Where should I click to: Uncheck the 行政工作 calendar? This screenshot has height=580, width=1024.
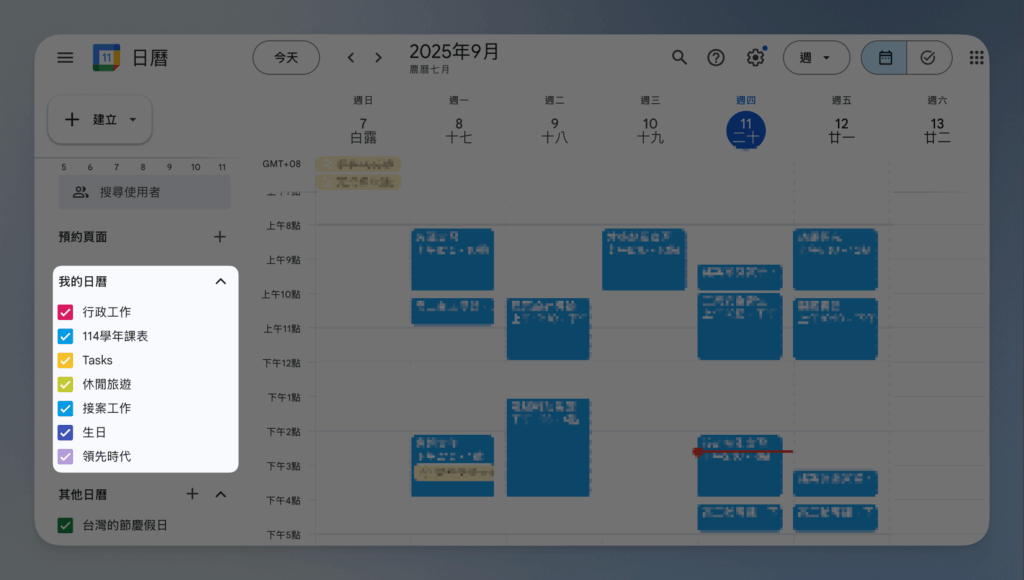[x=66, y=312]
